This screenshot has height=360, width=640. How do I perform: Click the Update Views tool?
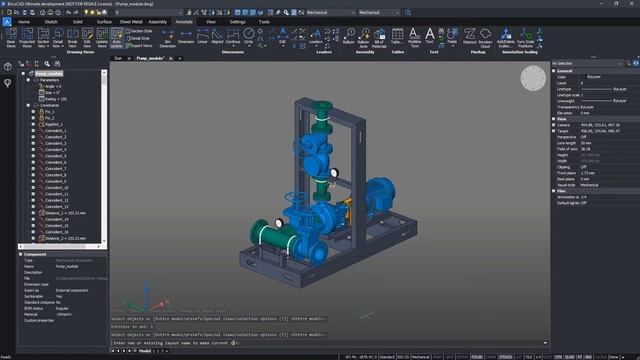click(102, 38)
